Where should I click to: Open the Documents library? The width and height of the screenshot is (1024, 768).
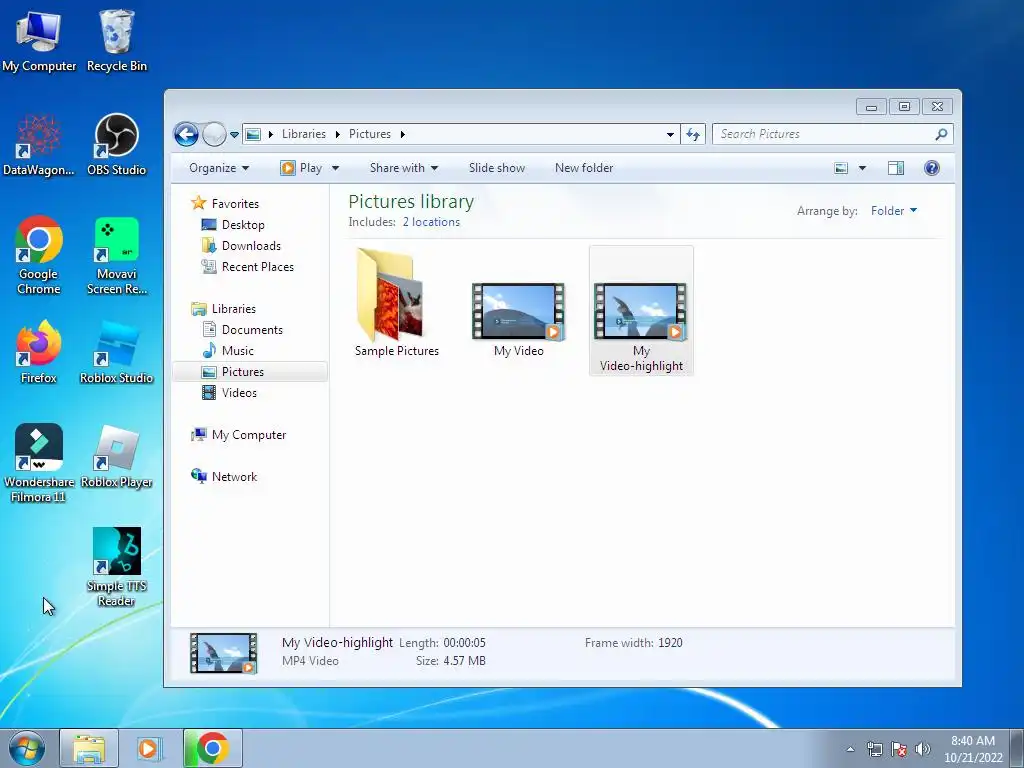pyautogui.click(x=242, y=330)
